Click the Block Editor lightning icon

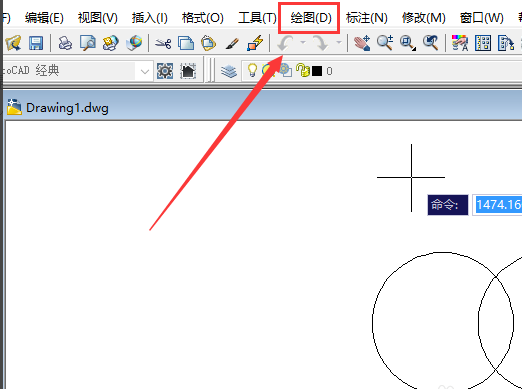coord(255,43)
